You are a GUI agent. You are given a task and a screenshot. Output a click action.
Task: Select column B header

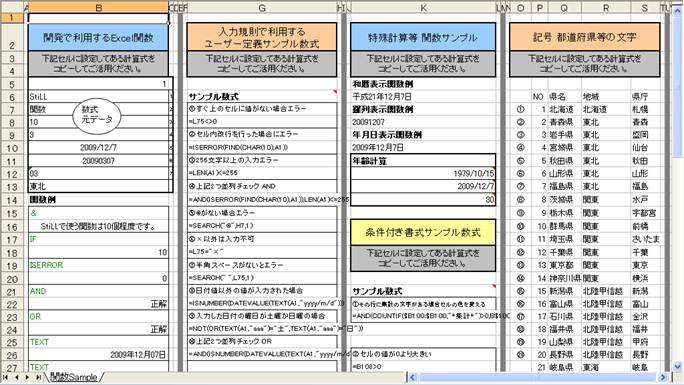pyautogui.click(x=99, y=7)
